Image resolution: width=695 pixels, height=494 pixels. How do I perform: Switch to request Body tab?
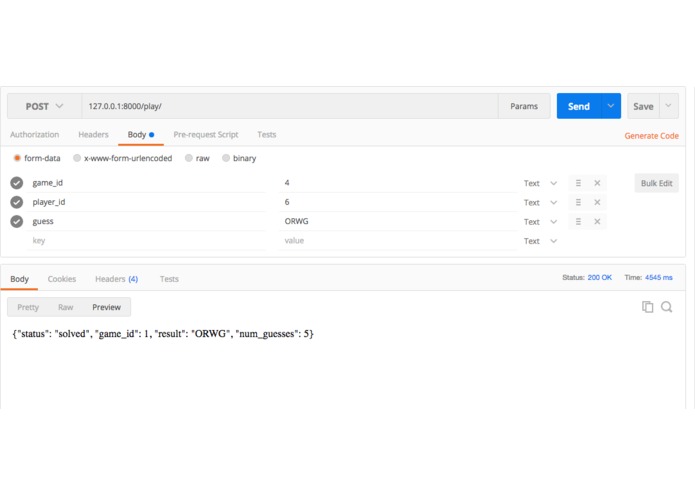pos(141,134)
